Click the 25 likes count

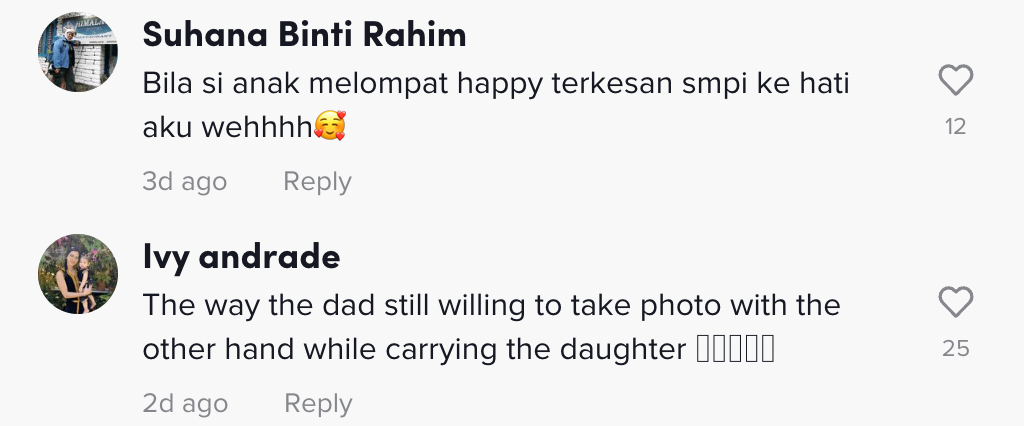click(x=956, y=349)
